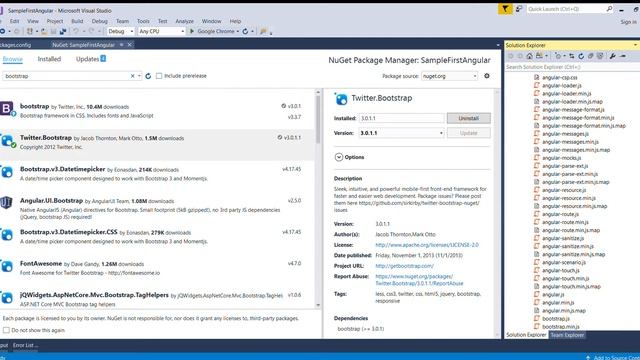The width and height of the screenshot is (640, 360).
Task: Close the NuGet SampleFirstAngular tab
Action: coord(129,44)
